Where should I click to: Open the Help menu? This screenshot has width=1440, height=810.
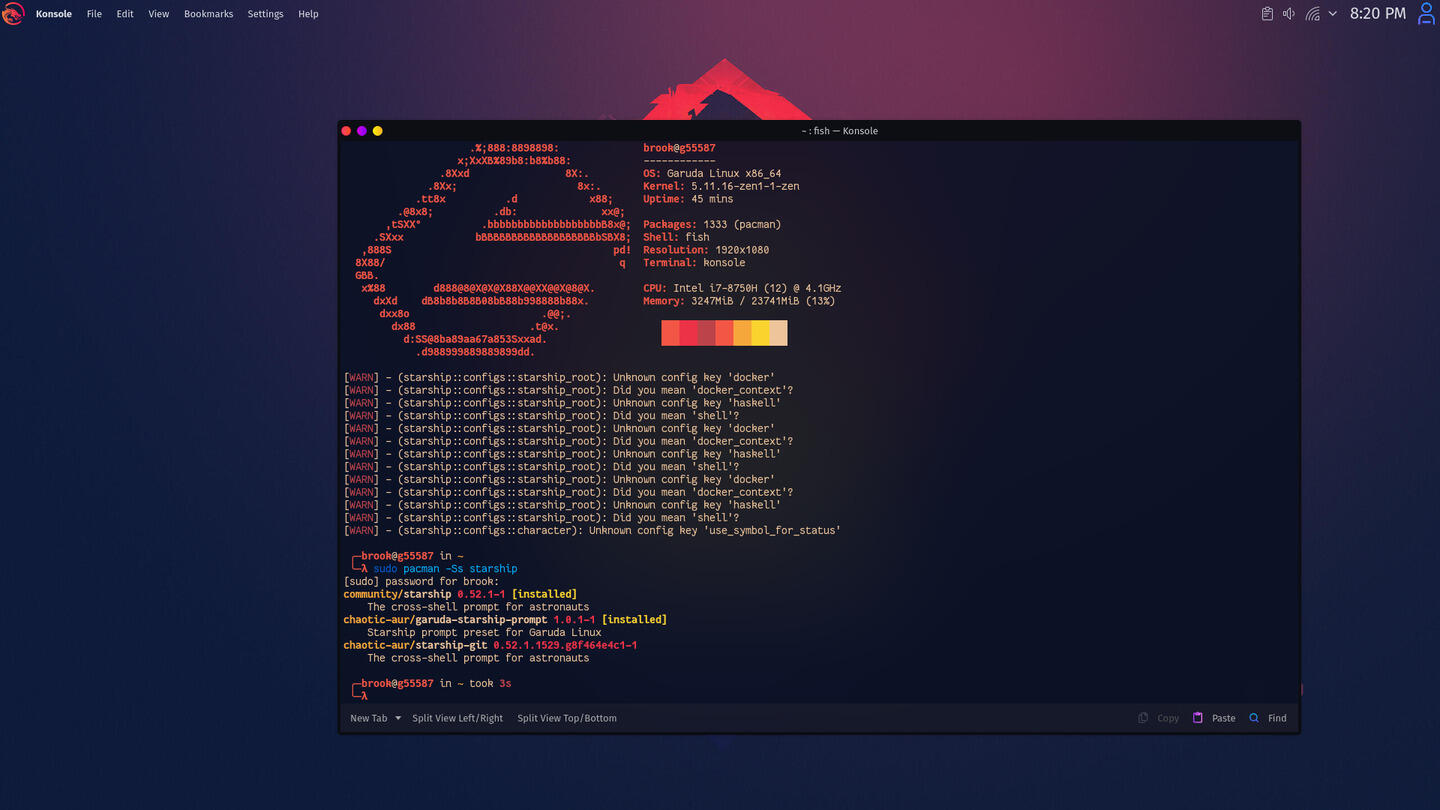pos(308,14)
